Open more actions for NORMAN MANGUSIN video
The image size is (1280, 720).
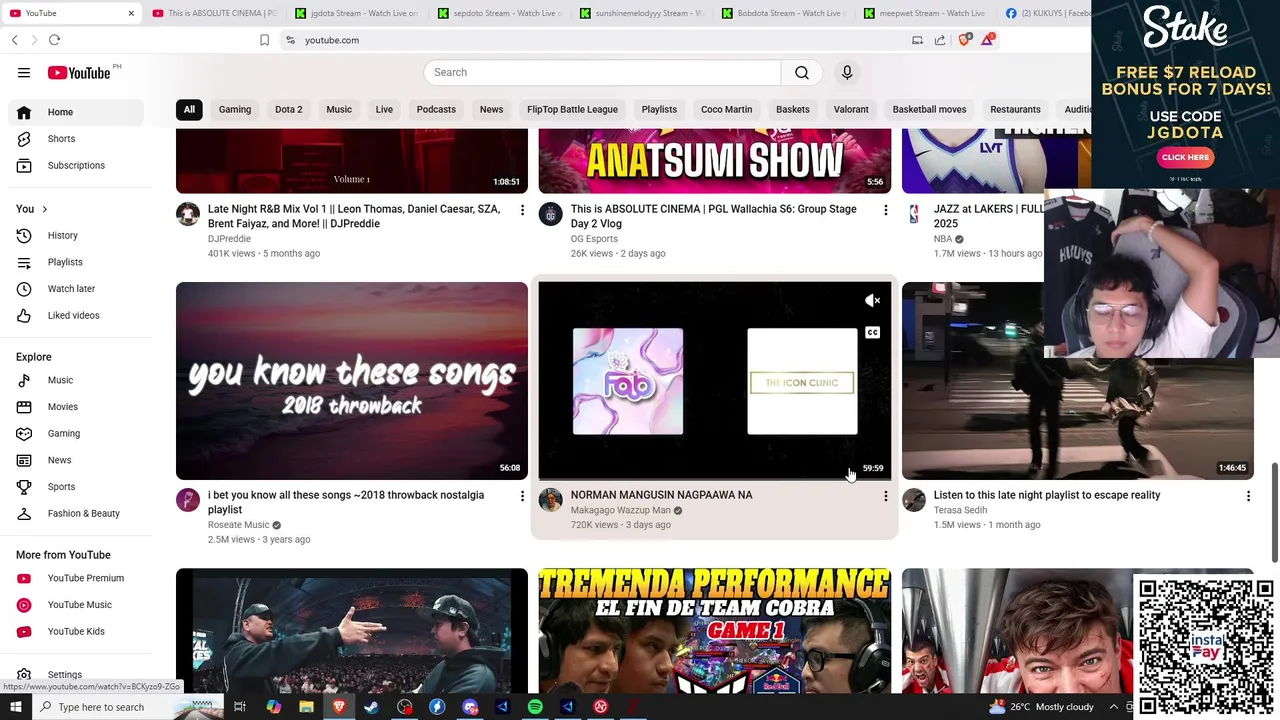click(x=885, y=495)
